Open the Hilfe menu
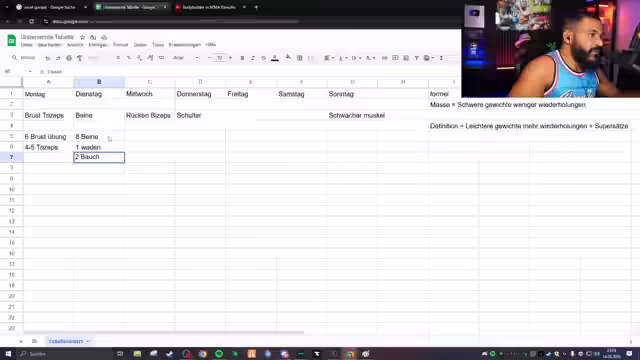This screenshot has width=640, height=360. [211, 44]
